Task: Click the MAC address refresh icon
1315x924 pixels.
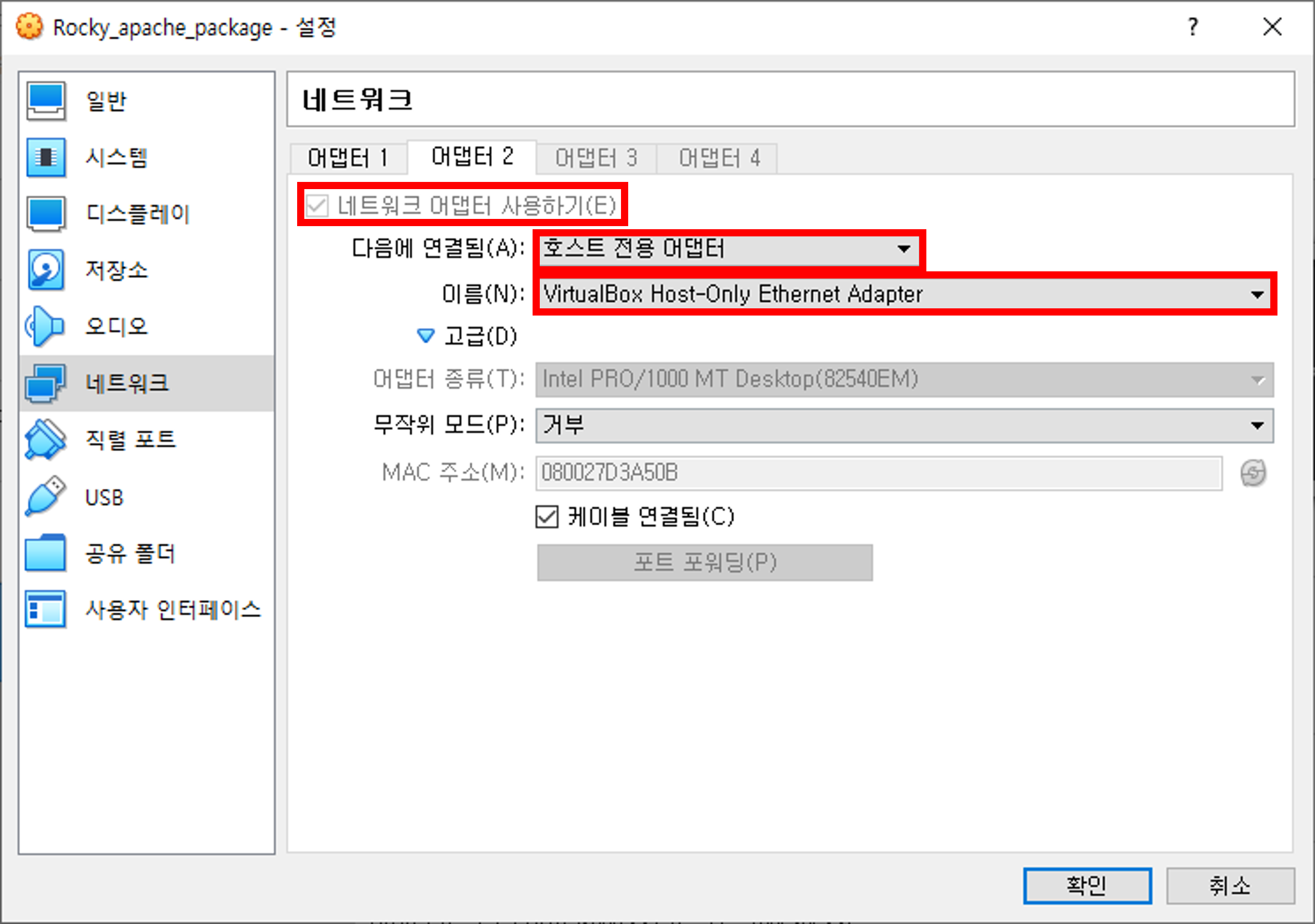Action: 1253,473
